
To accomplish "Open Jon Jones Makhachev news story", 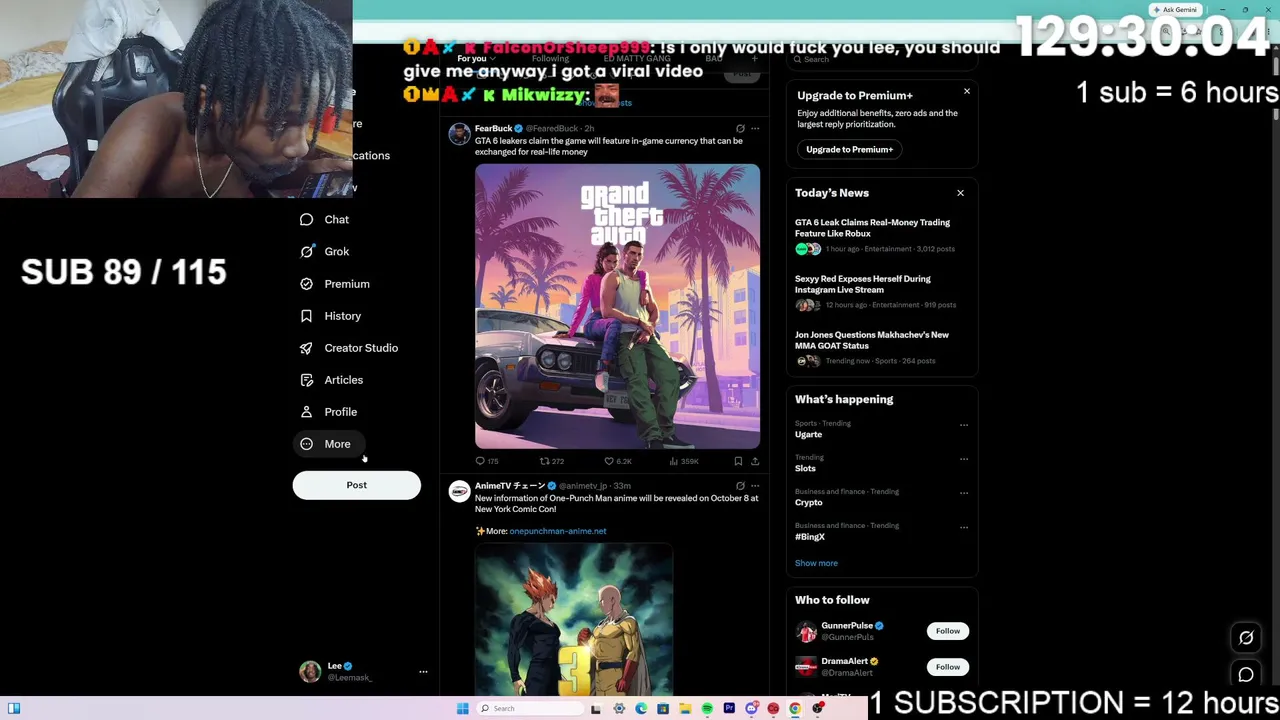I will tap(881, 348).
